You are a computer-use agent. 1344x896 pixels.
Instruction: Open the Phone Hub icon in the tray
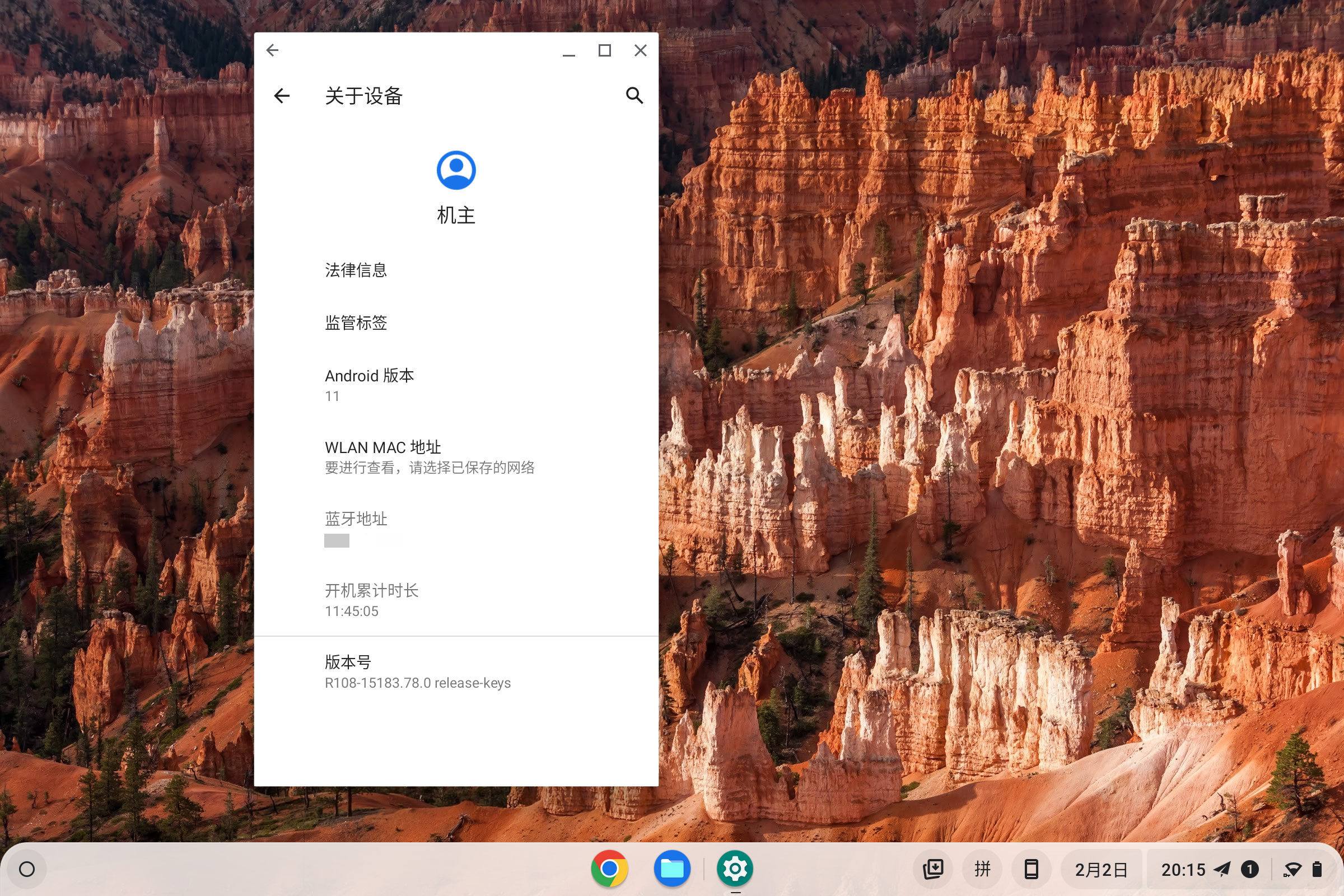(1030, 869)
